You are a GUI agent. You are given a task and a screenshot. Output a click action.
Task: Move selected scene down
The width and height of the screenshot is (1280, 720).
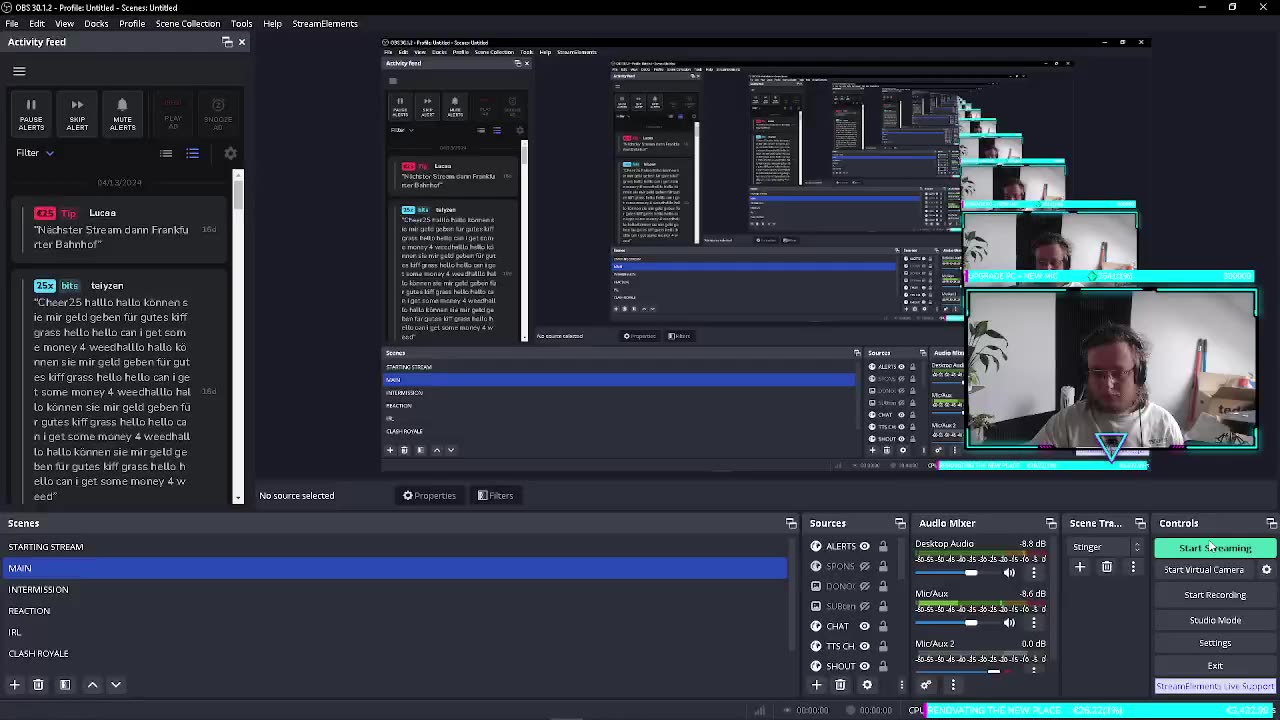(116, 685)
